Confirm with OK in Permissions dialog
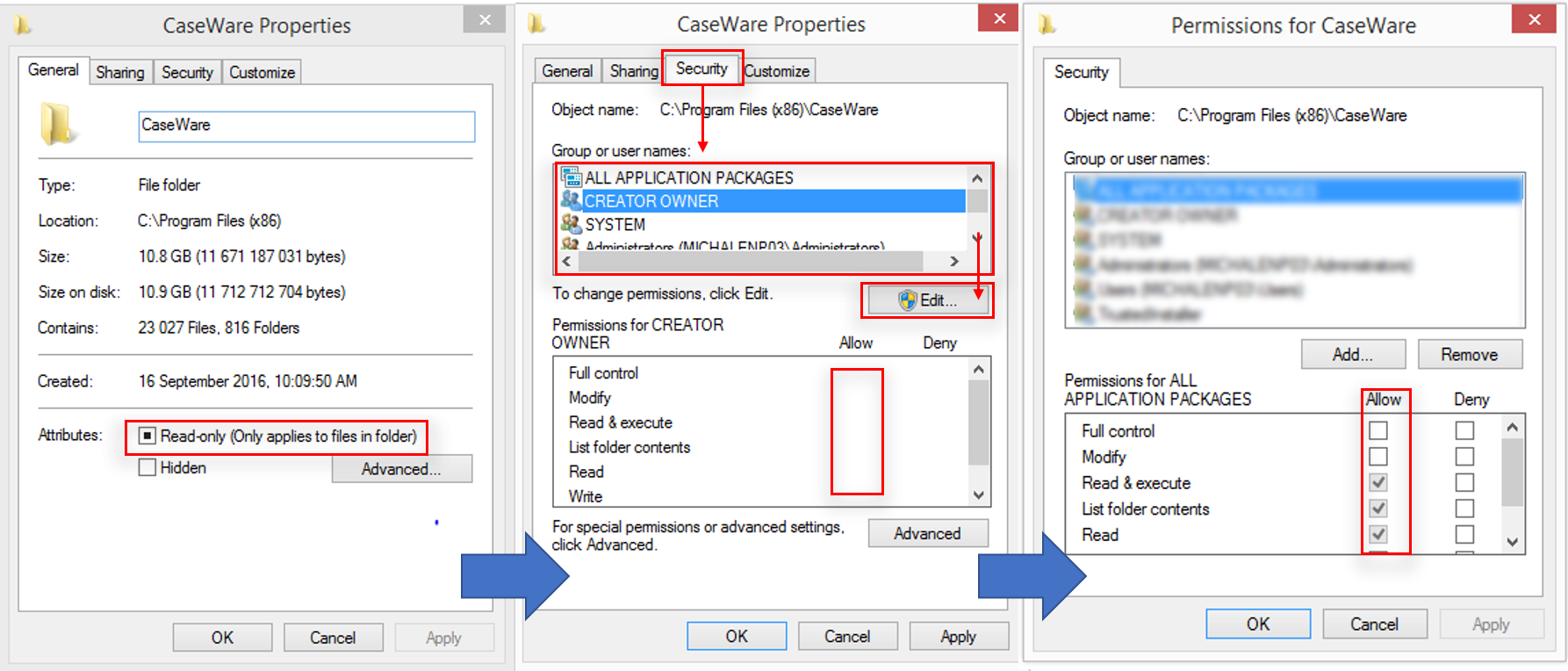This screenshot has height=671, width=1568. click(x=1258, y=624)
